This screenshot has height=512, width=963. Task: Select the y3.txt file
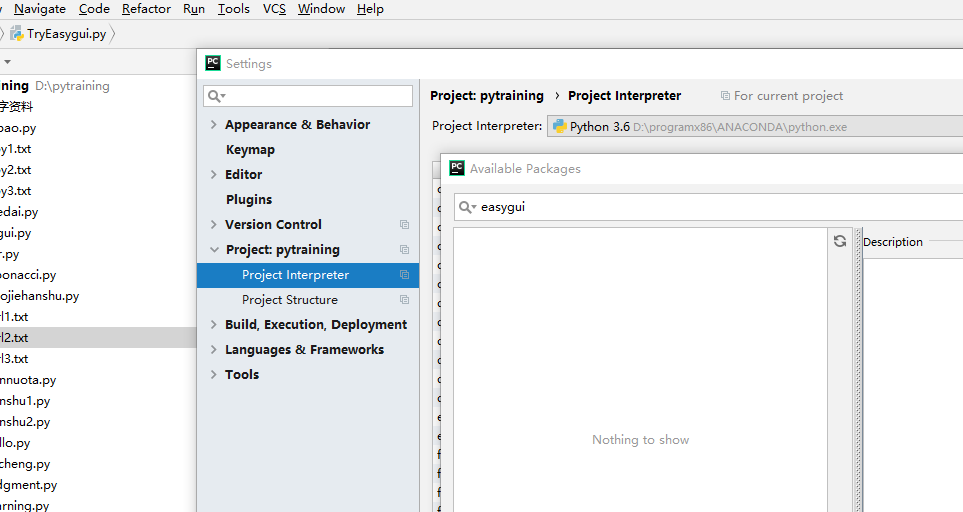15,191
